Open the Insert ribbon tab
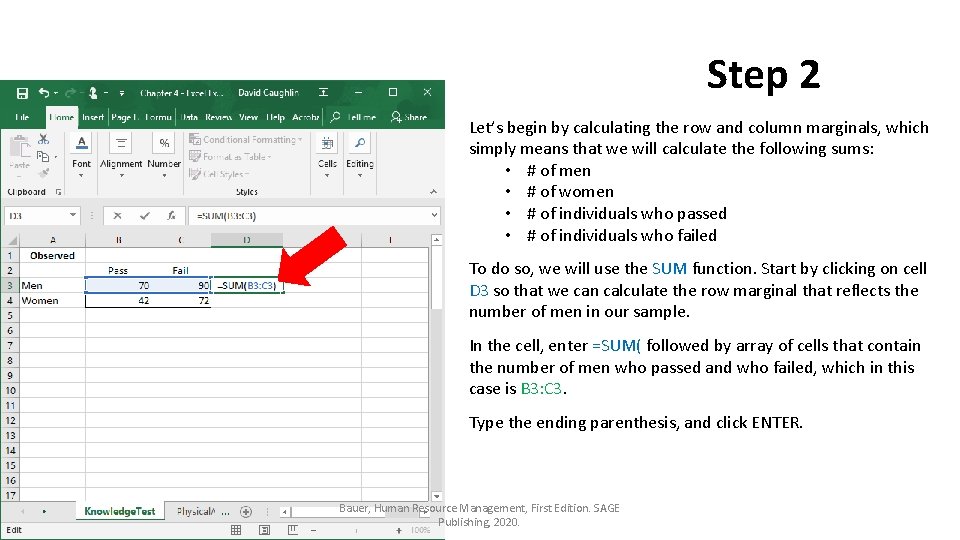 (x=92, y=117)
